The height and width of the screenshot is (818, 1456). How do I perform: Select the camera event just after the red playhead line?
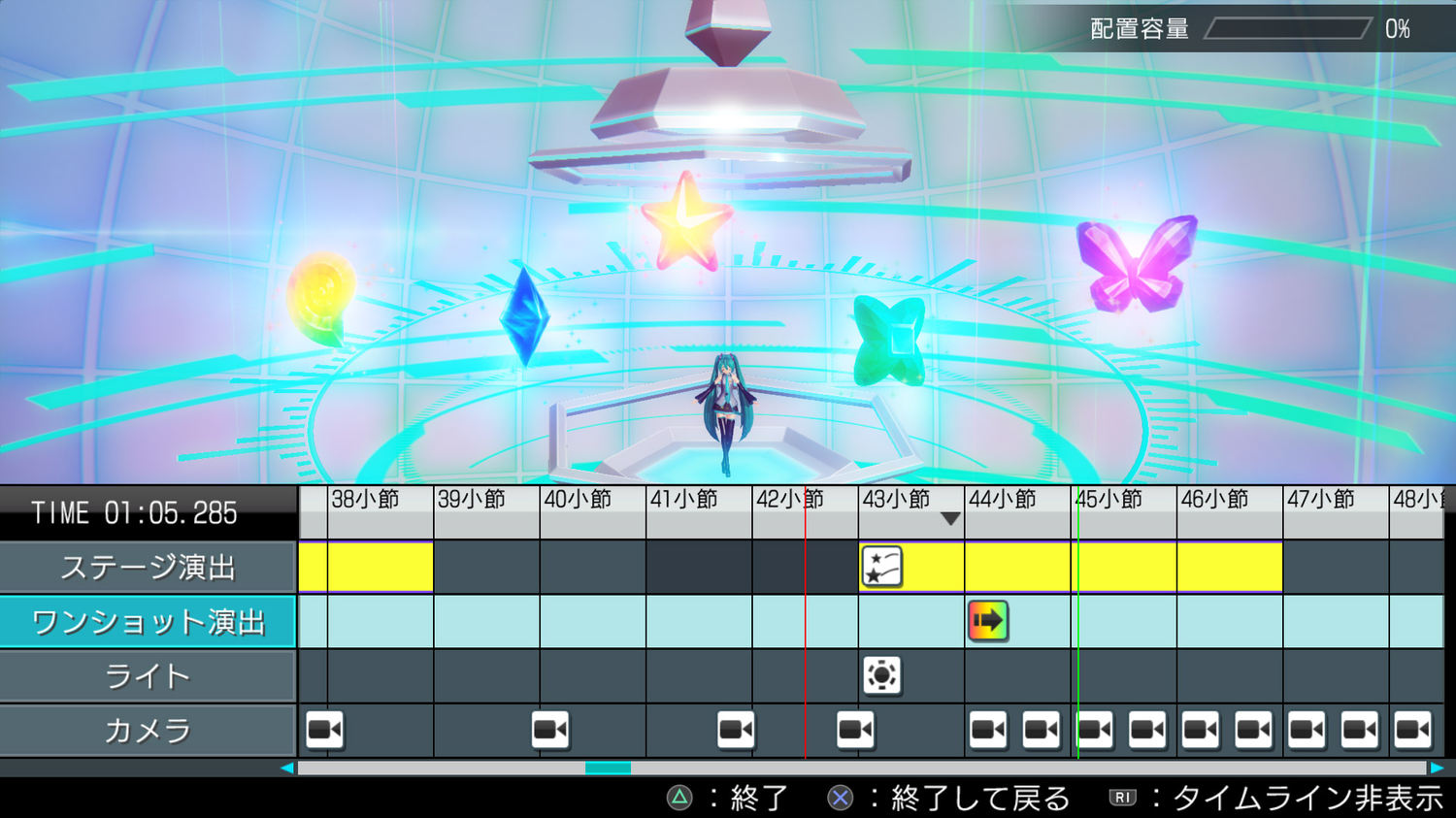point(855,730)
